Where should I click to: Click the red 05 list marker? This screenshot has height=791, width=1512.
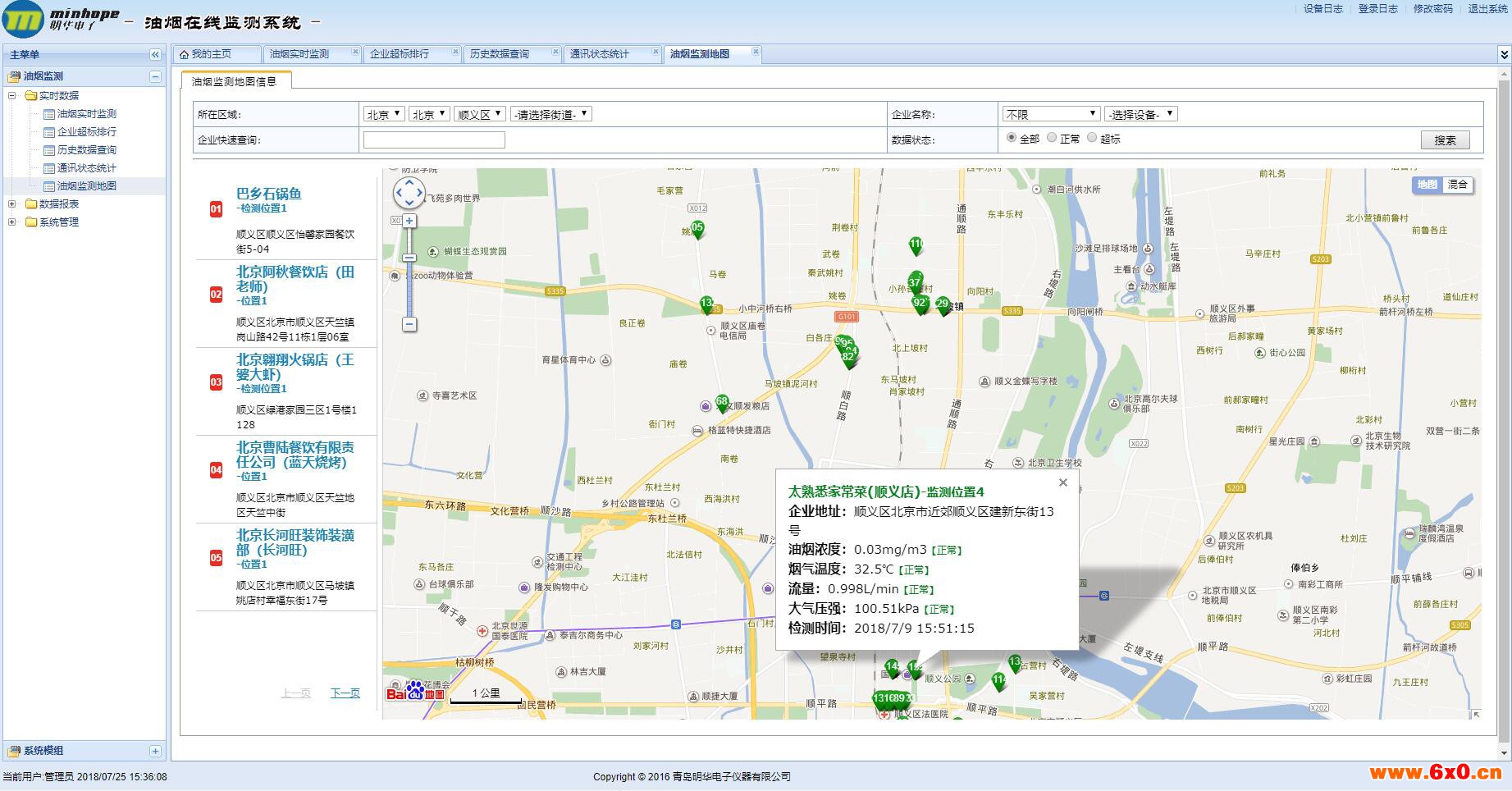pyautogui.click(x=217, y=558)
